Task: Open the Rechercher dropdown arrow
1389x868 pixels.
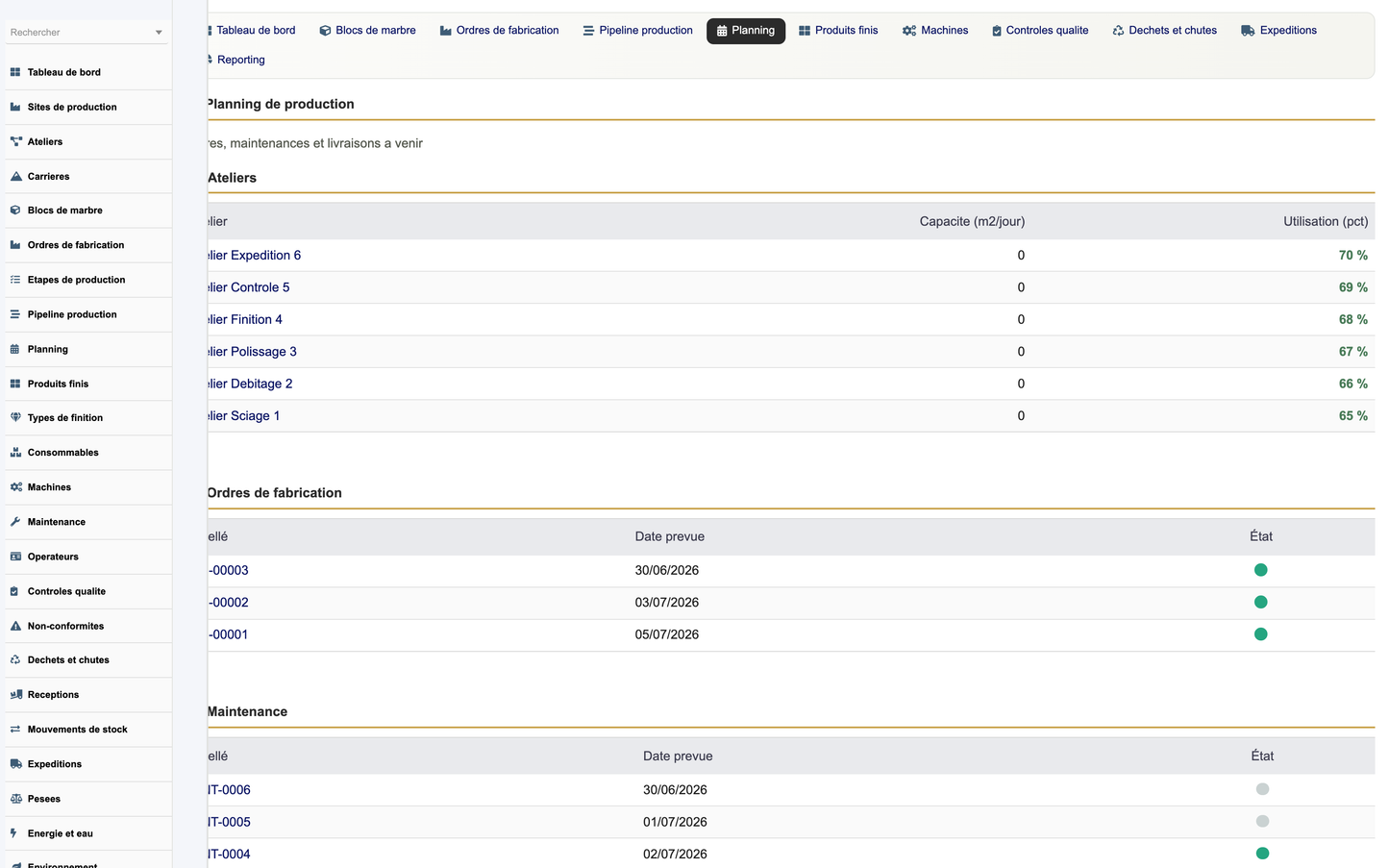Action: point(159,33)
